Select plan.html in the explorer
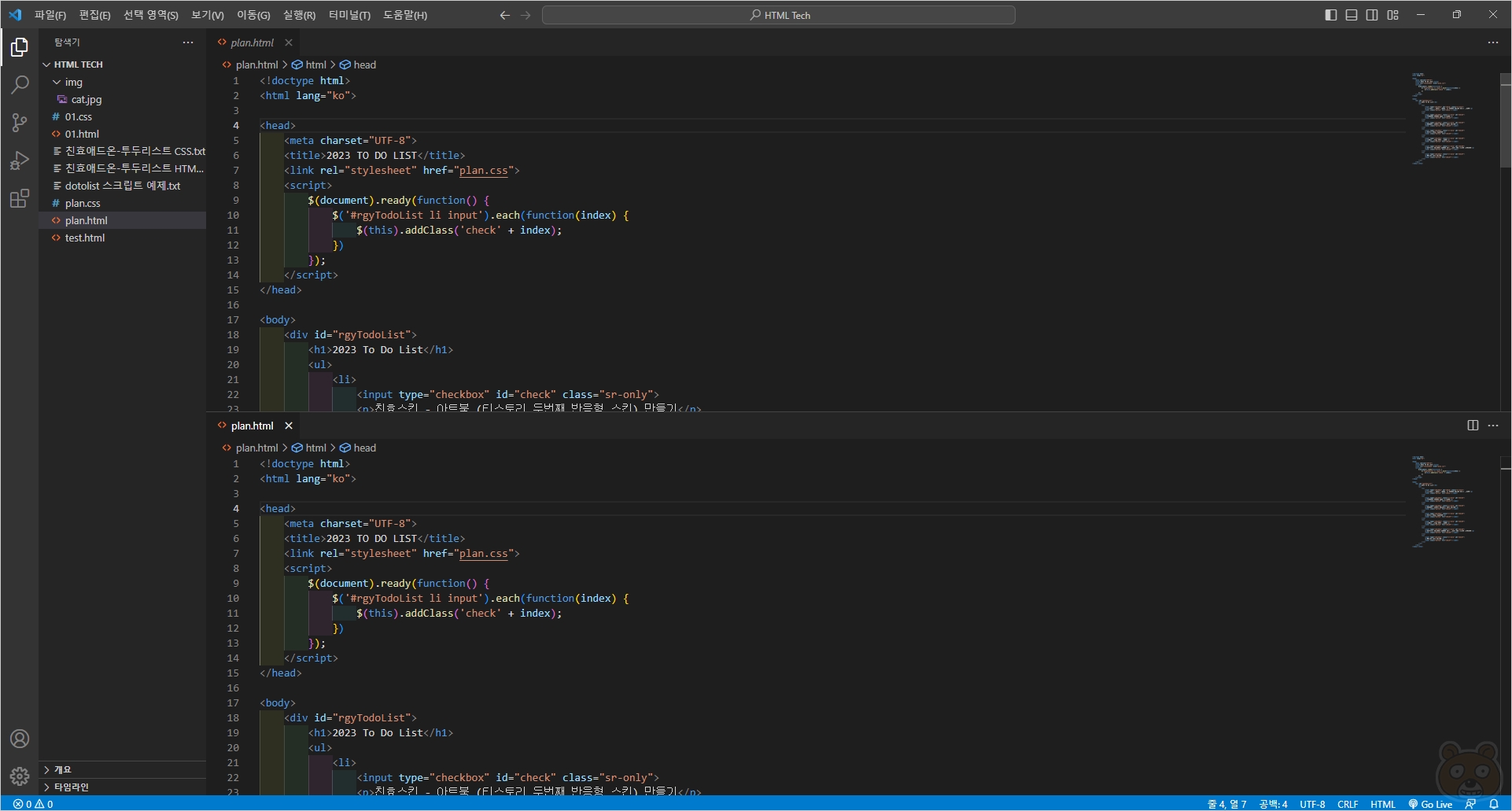The width and height of the screenshot is (1512, 811). tap(124, 220)
